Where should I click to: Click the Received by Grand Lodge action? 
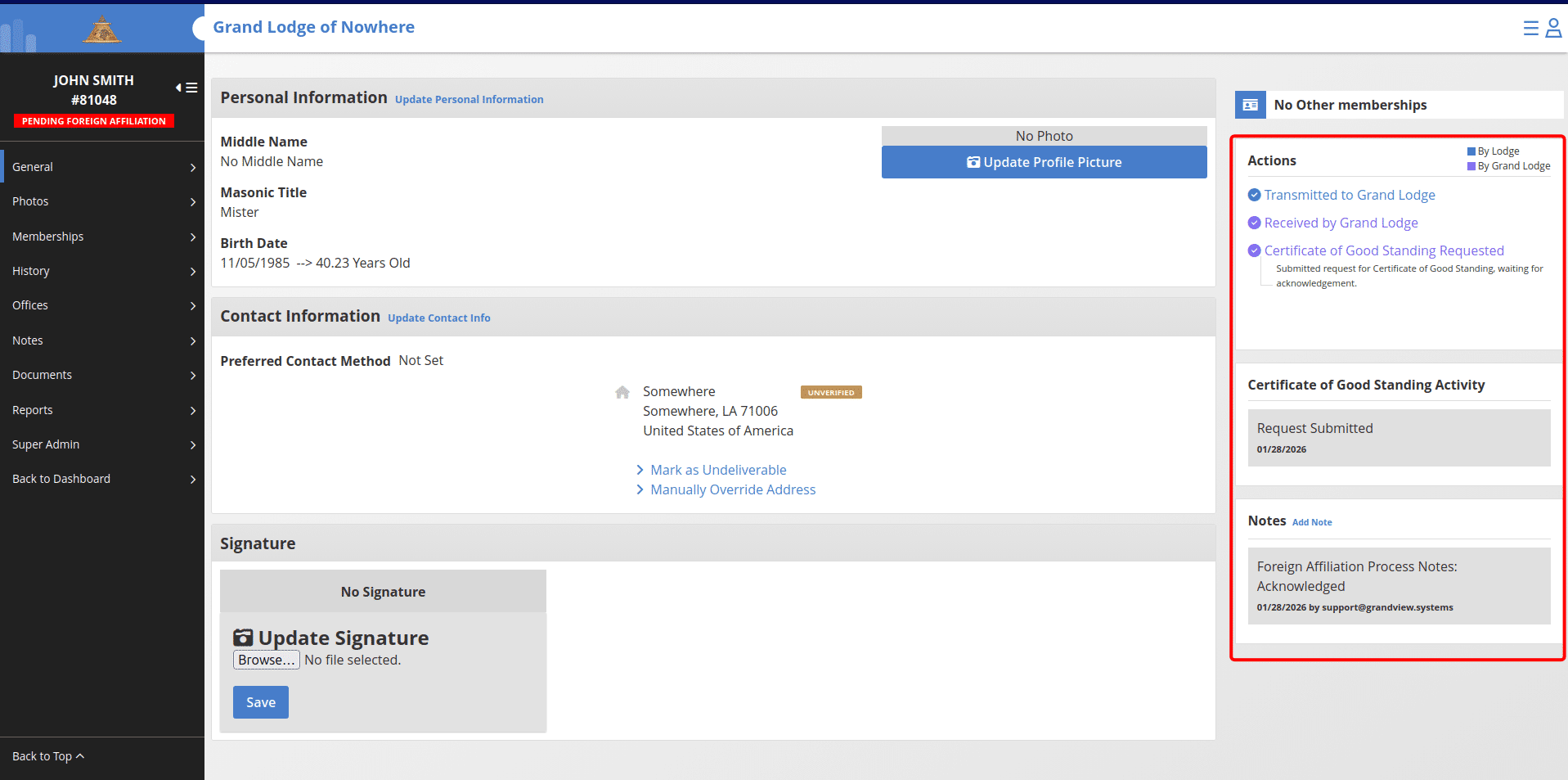pyautogui.click(x=1341, y=223)
